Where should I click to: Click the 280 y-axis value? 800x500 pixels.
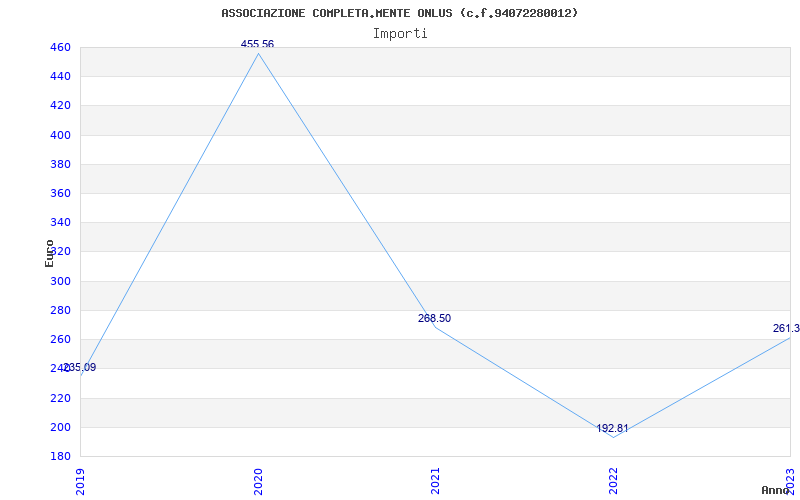coord(60,310)
